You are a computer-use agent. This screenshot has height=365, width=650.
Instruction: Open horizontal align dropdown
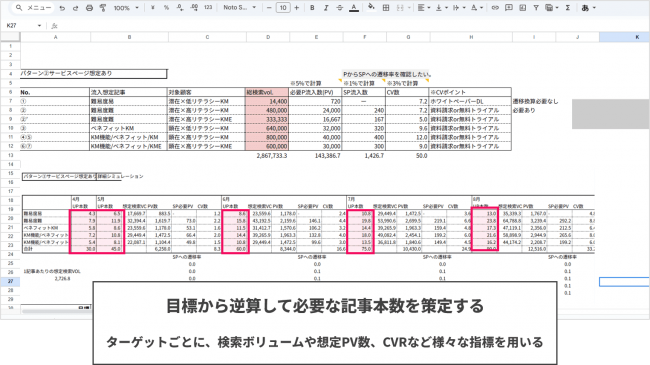pyautogui.click(x=423, y=8)
